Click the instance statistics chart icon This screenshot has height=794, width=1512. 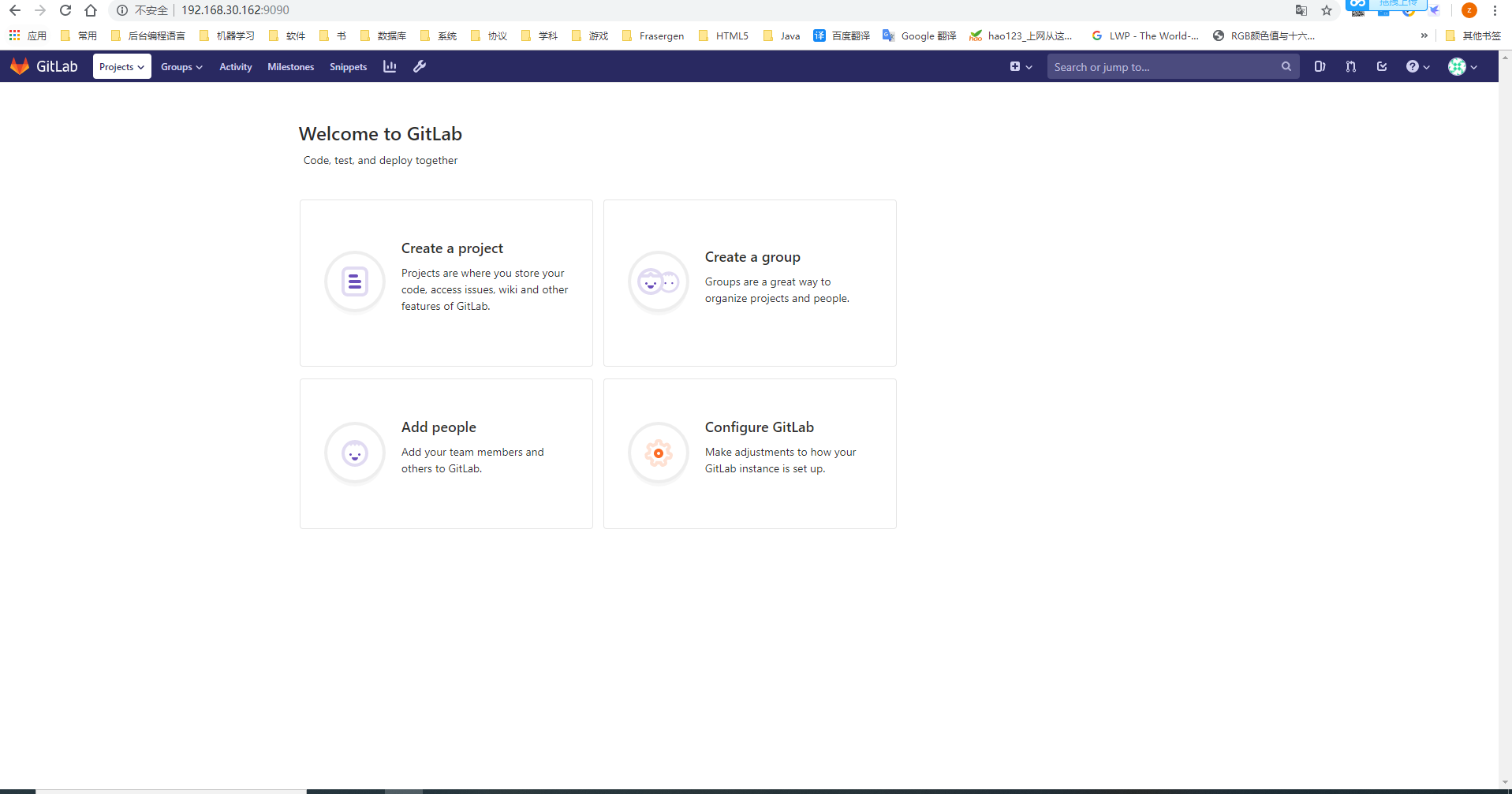389,66
